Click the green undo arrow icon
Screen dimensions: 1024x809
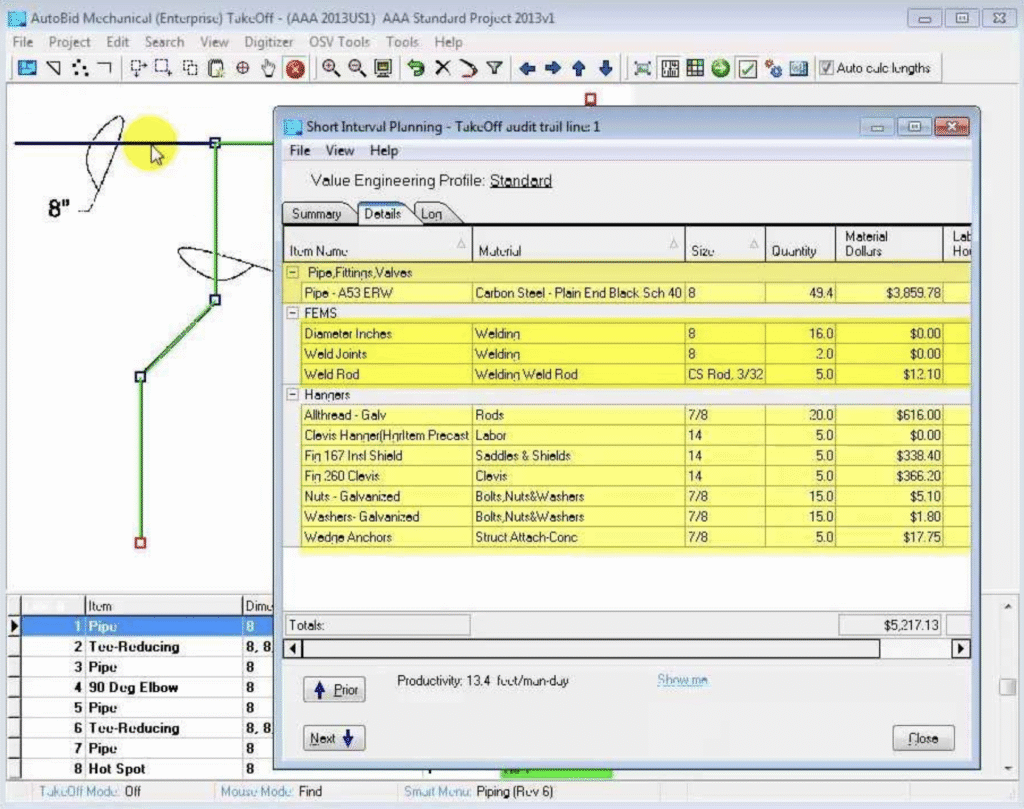pos(416,68)
